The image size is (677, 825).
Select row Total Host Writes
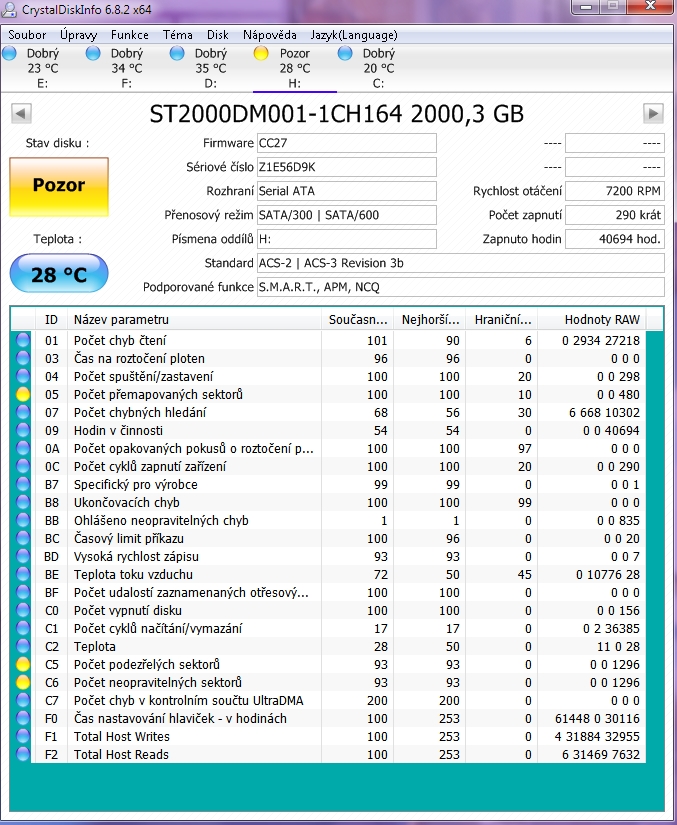click(x=328, y=737)
